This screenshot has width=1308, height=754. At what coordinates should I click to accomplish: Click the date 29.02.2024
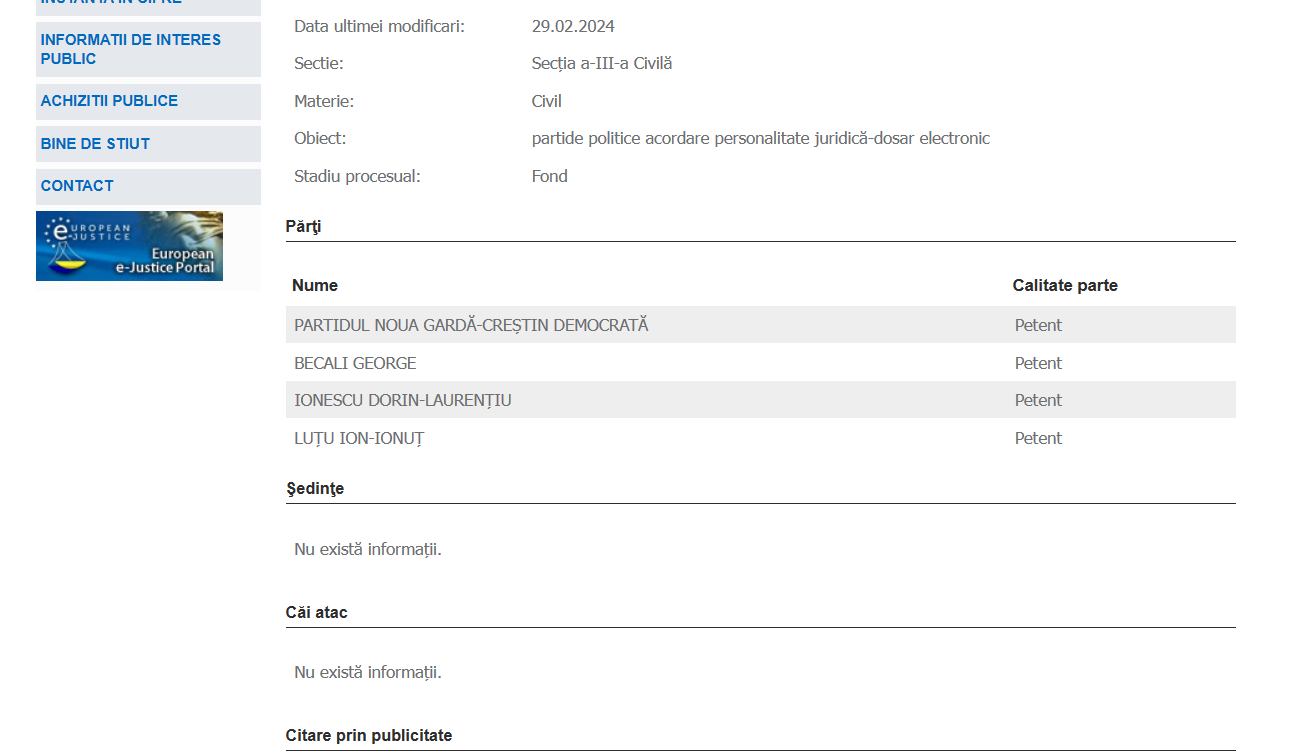(573, 26)
